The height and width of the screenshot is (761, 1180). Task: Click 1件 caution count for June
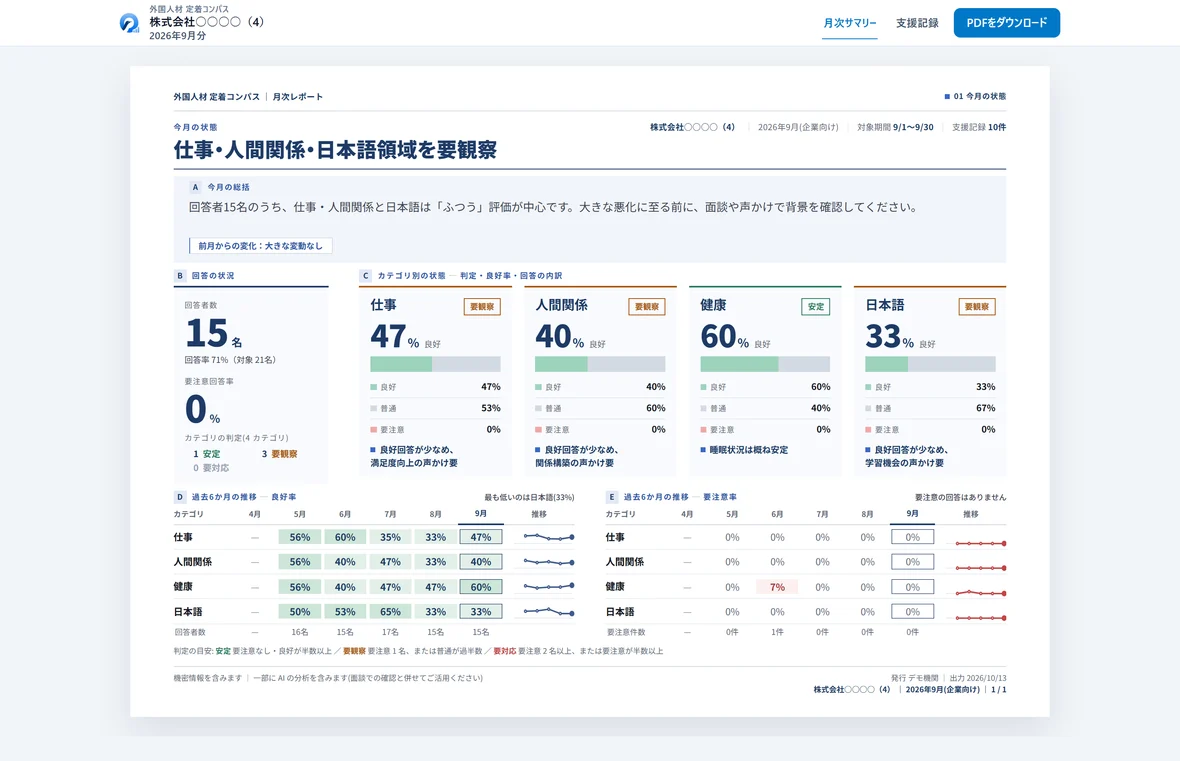777,632
